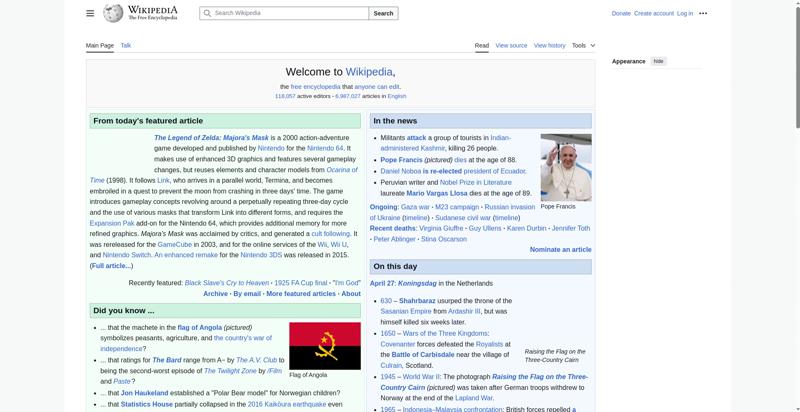Select the Read tab
Viewport: 800px width, 412px height.
tap(482, 45)
